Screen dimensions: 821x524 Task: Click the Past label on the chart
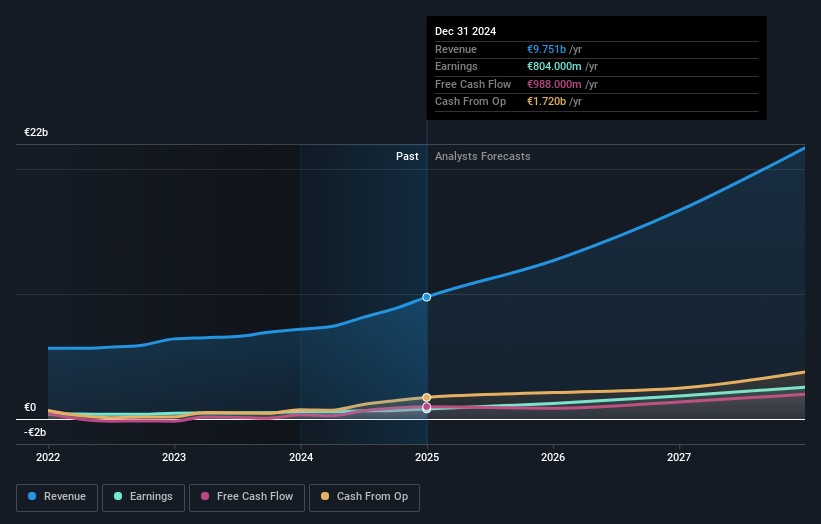click(x=407, y=157)
